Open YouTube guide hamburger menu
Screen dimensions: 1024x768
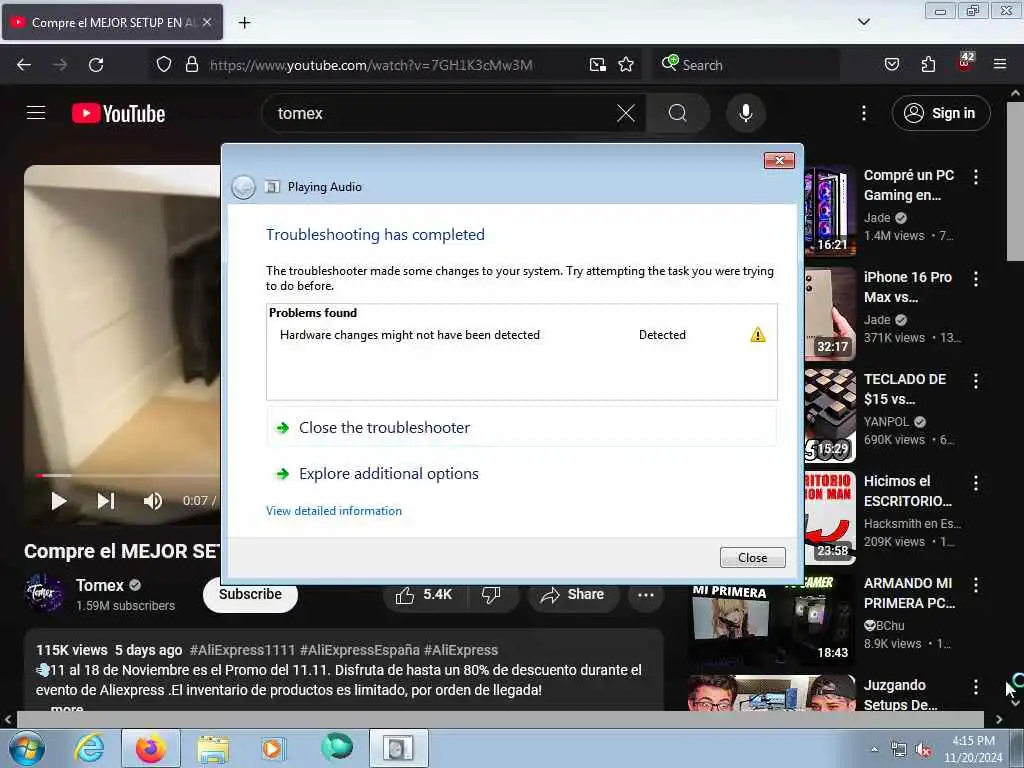coord(36,113)
